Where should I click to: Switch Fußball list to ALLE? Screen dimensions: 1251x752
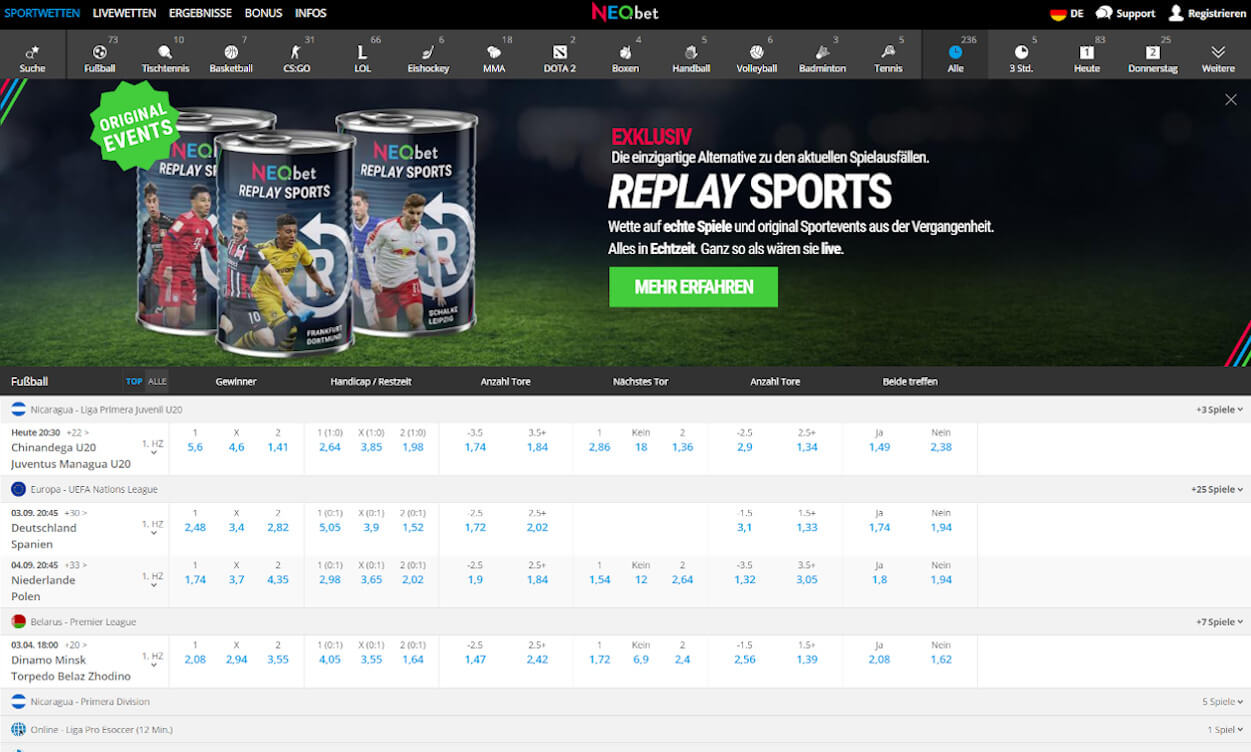coord(157,382)
